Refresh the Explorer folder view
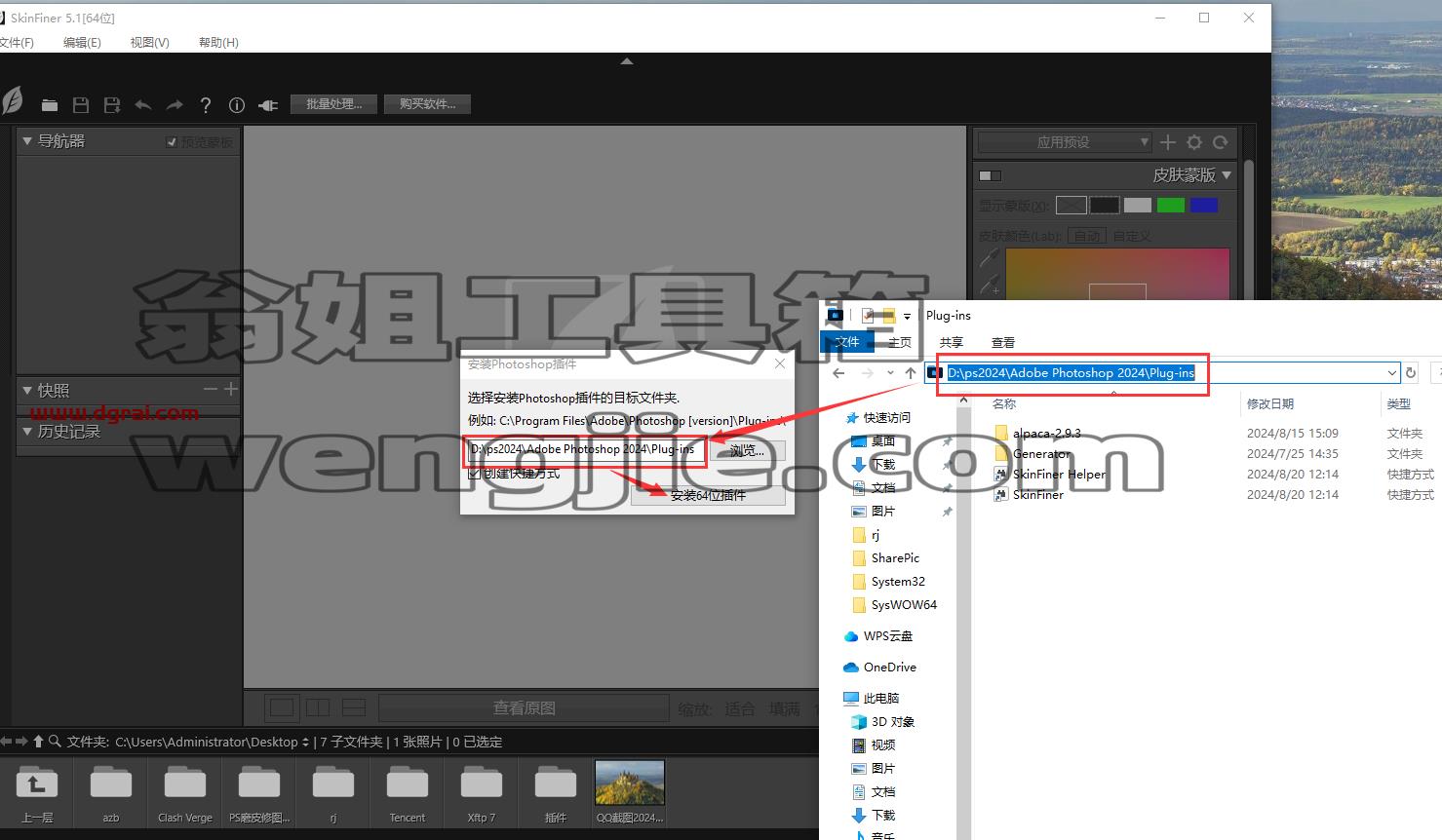The height and width of the screenshot is (840, 1442). [1410, 373]
